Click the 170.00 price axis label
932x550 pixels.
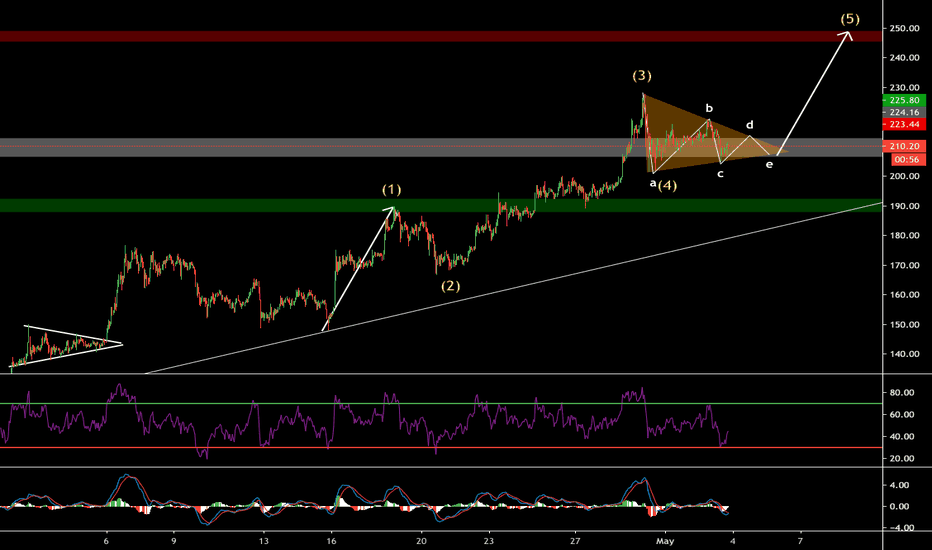(905, 265)
